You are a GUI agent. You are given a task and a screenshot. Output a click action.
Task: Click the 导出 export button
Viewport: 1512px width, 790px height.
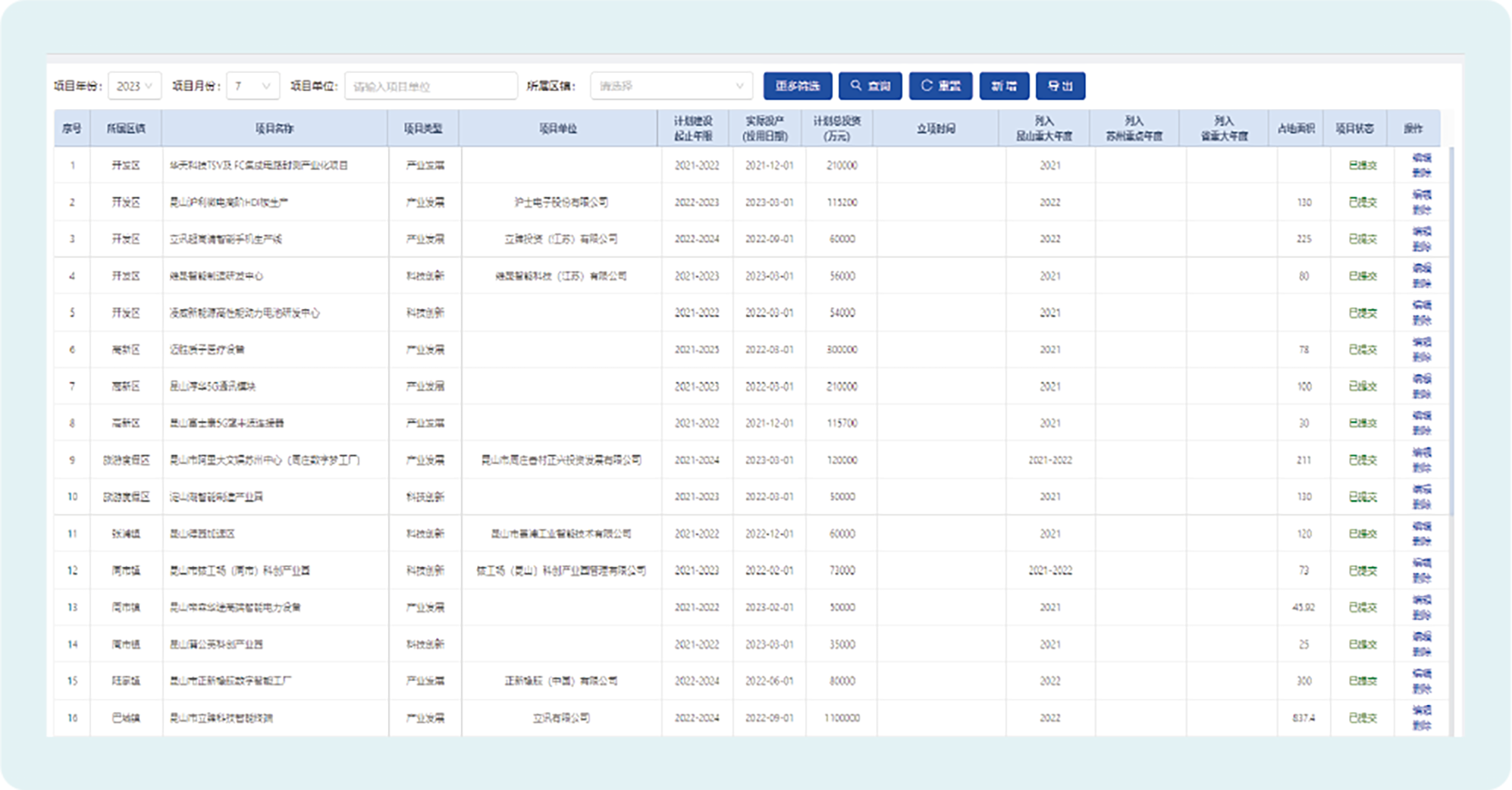1060,86
